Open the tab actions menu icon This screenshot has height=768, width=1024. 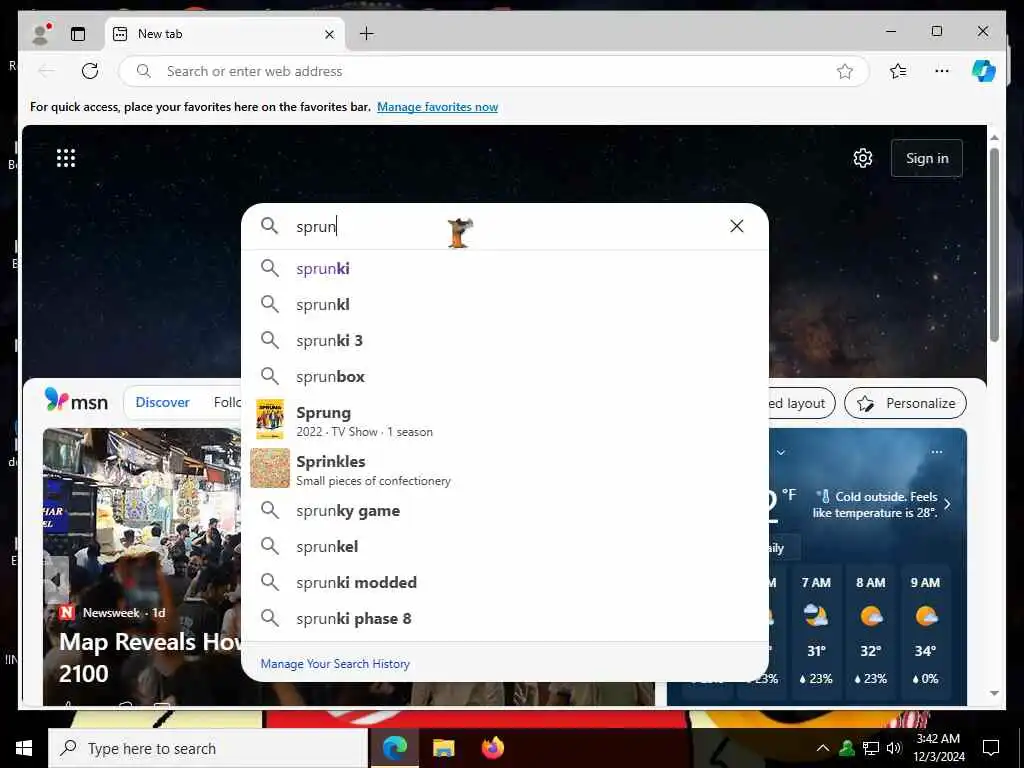(78, 34)
